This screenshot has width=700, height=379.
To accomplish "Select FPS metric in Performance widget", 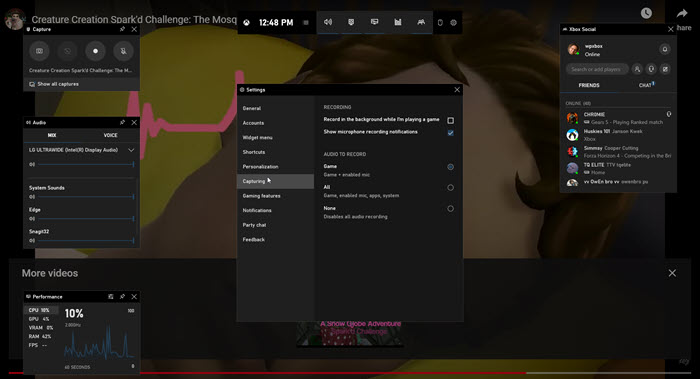I will pos(41,345).
